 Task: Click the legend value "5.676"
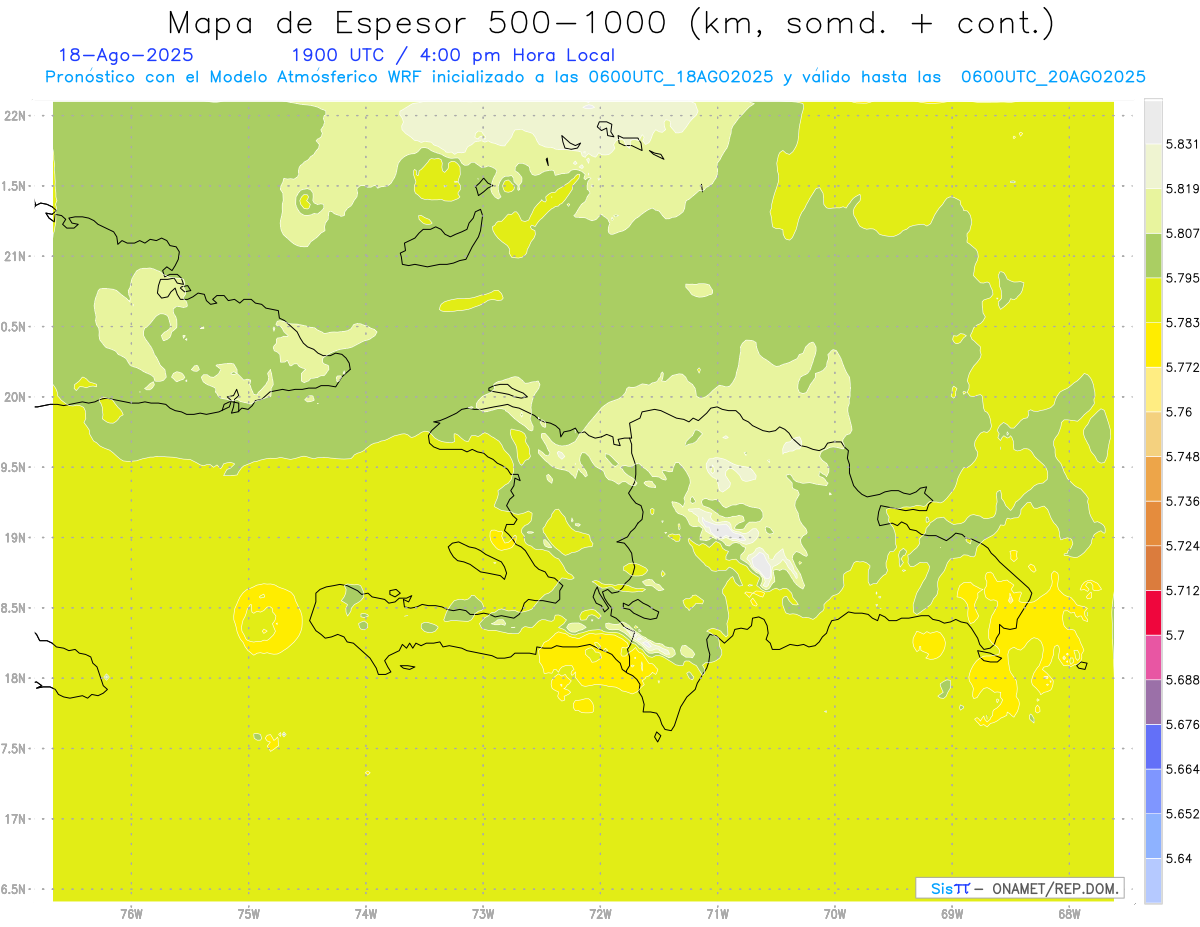[x=1182, y=725]
